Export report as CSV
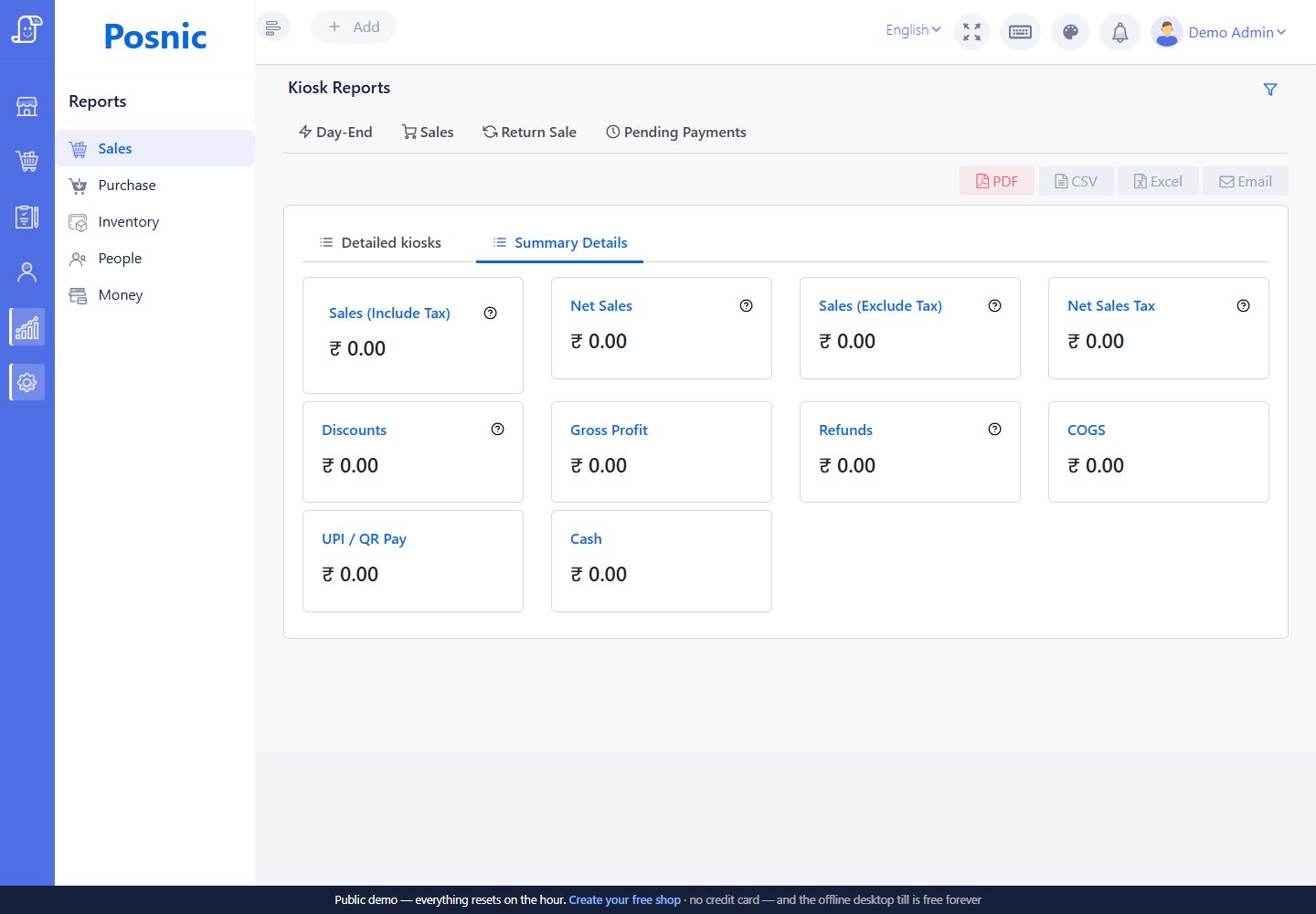 1076,181
